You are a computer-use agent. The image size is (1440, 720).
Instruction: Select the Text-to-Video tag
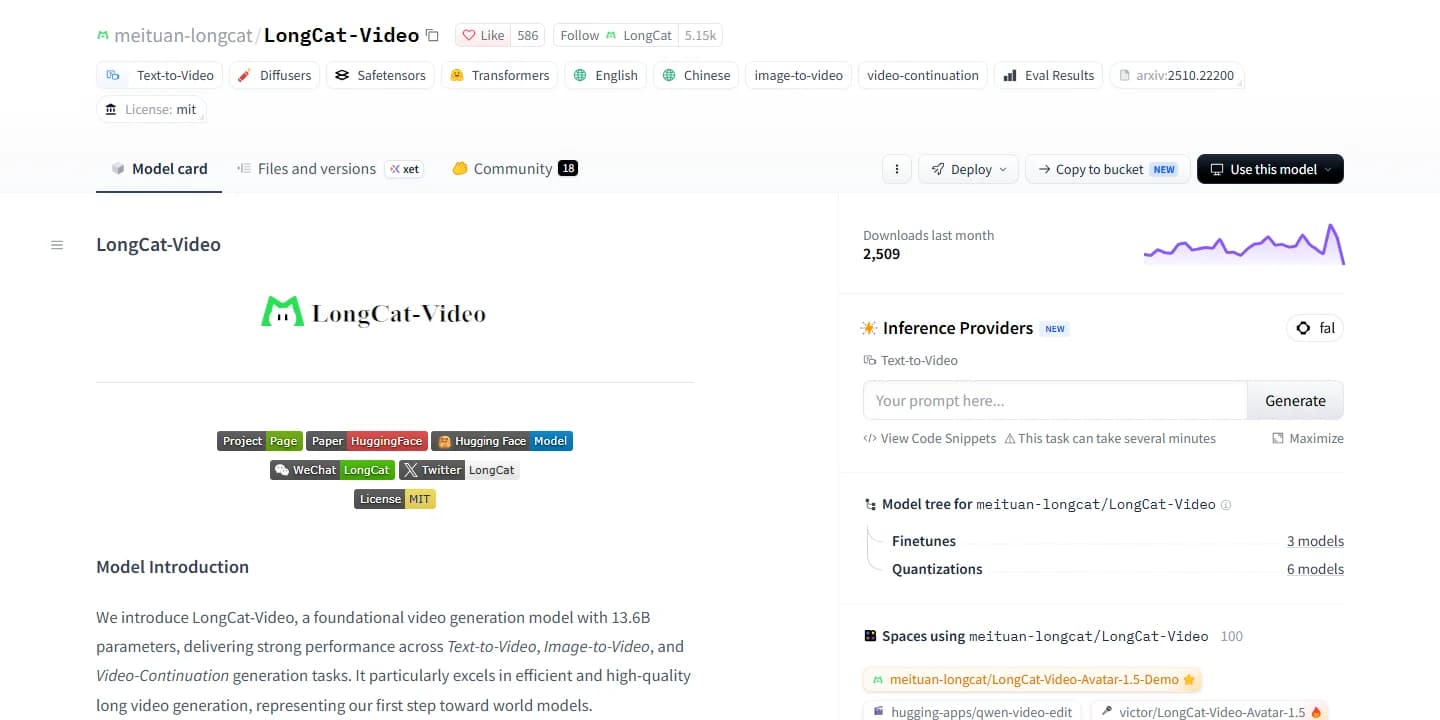click(x=161, y=75)
